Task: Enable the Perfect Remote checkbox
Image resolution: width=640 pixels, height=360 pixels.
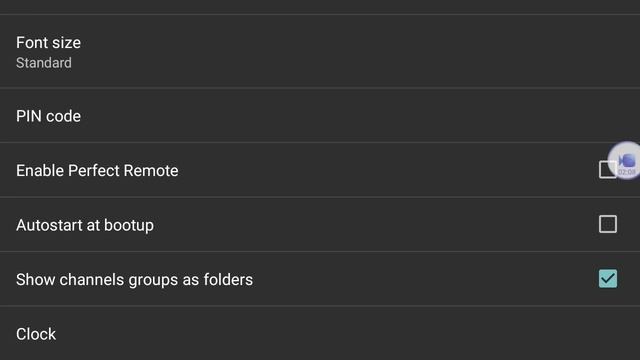Action: [607, 169]
